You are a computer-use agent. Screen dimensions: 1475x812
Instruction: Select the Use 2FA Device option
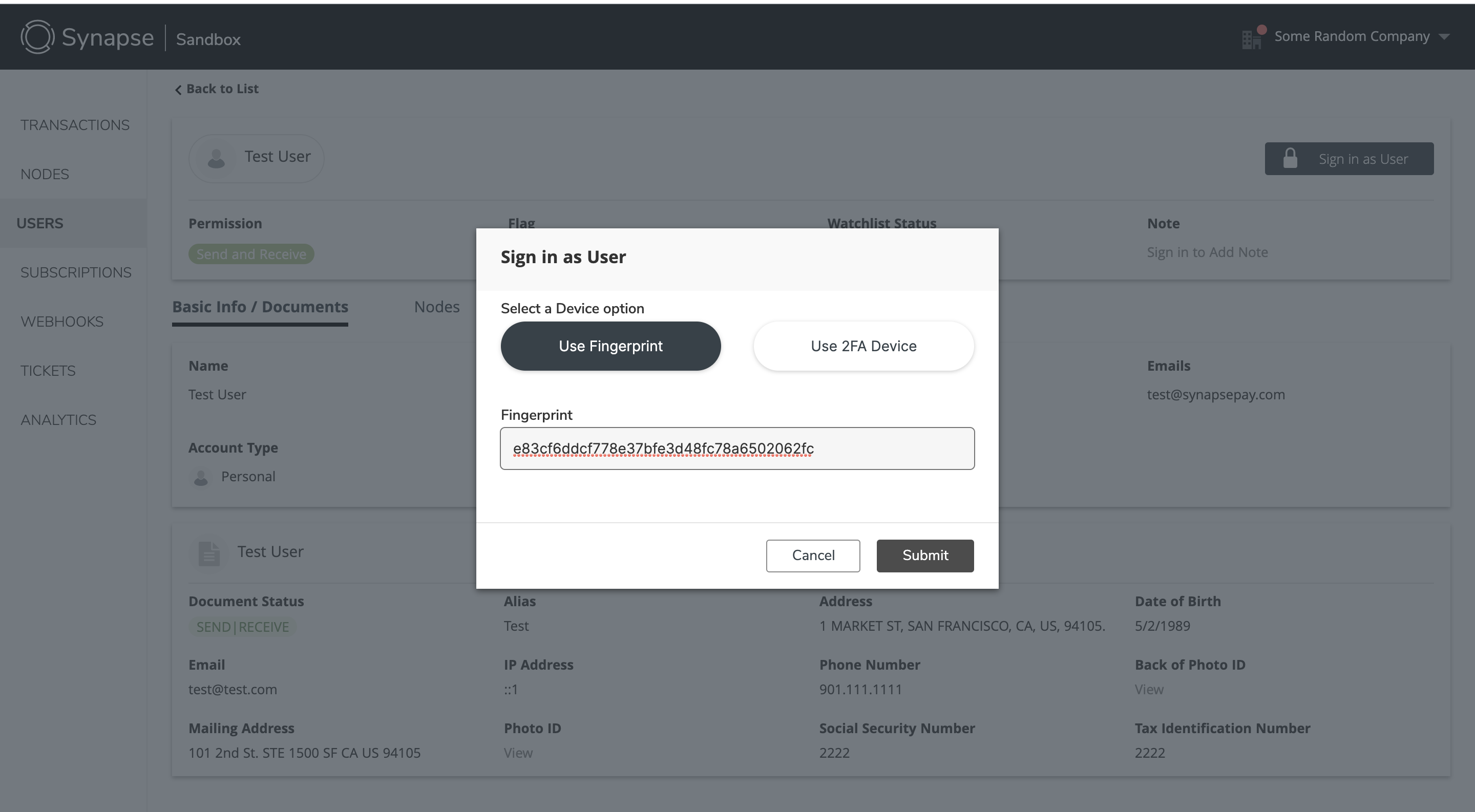point(863,346)
